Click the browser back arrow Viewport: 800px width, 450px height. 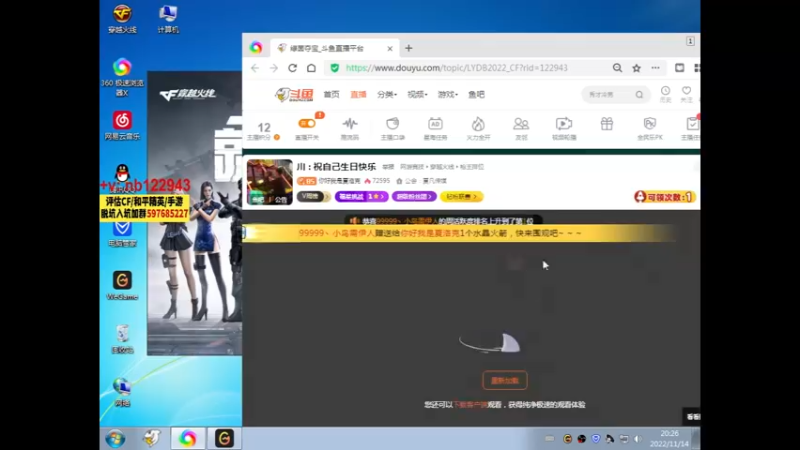(x=255, y=68)
